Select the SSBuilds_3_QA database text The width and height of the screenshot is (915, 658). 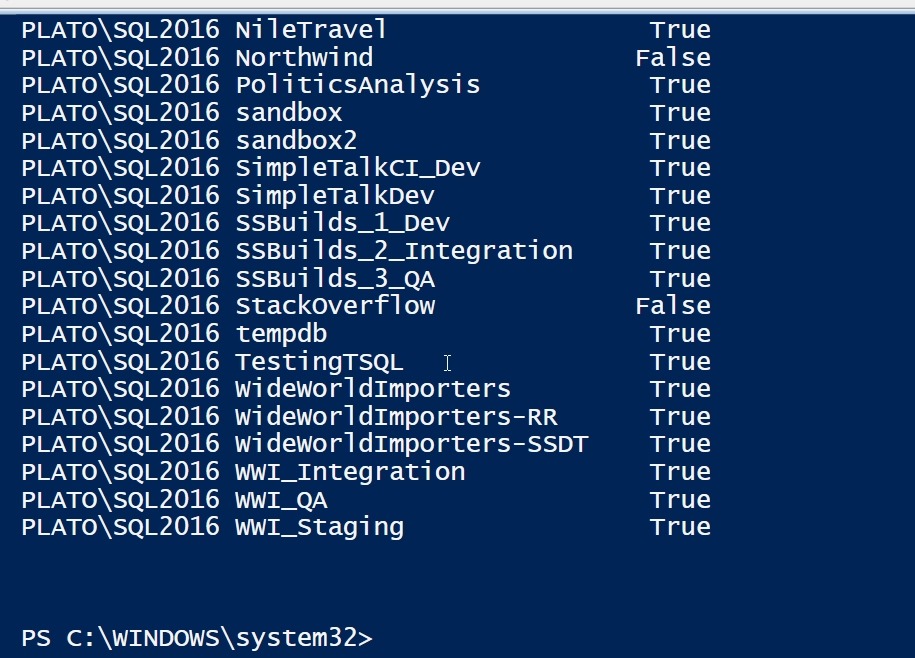point(335,279)
